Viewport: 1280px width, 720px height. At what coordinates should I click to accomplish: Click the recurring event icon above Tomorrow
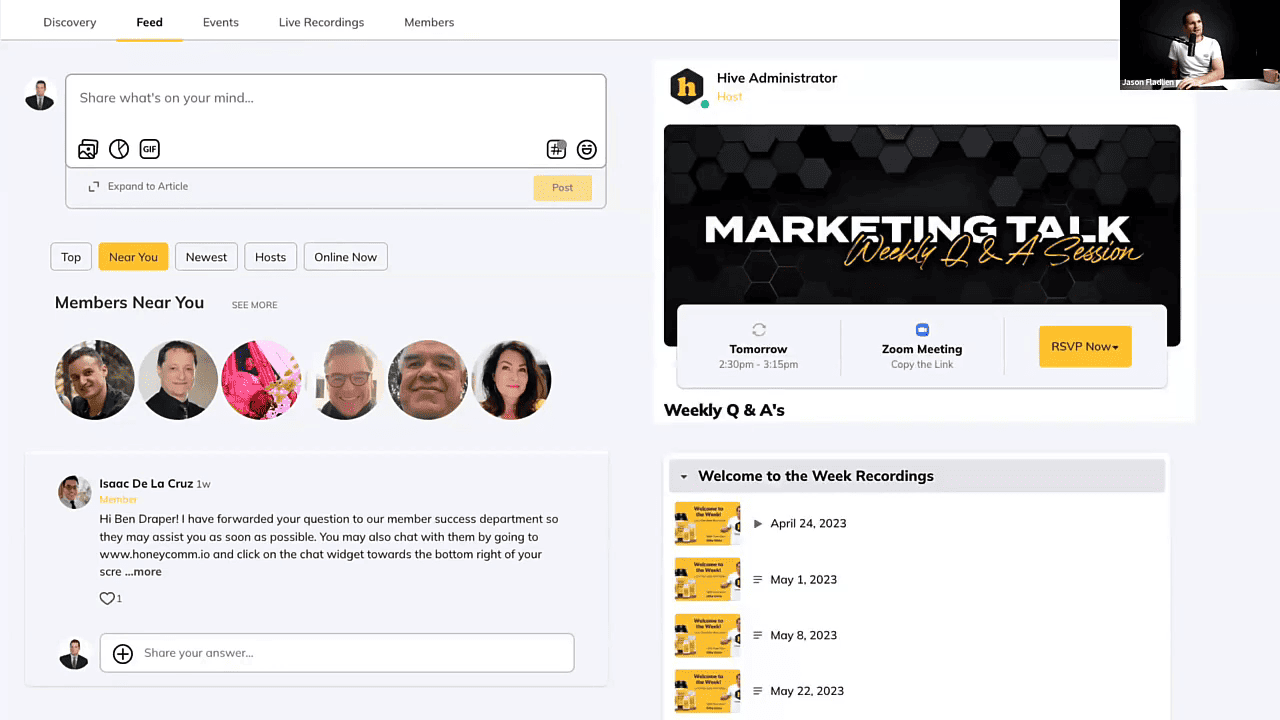(x=759, y=330)
